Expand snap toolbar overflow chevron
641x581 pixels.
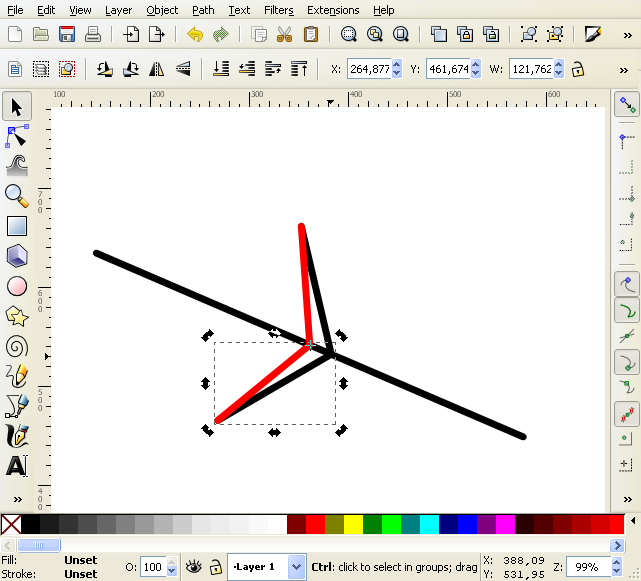(628, 499)
